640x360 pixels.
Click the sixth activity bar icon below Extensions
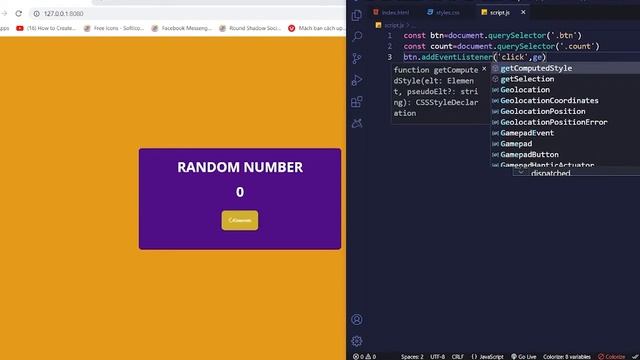[357, 123]
